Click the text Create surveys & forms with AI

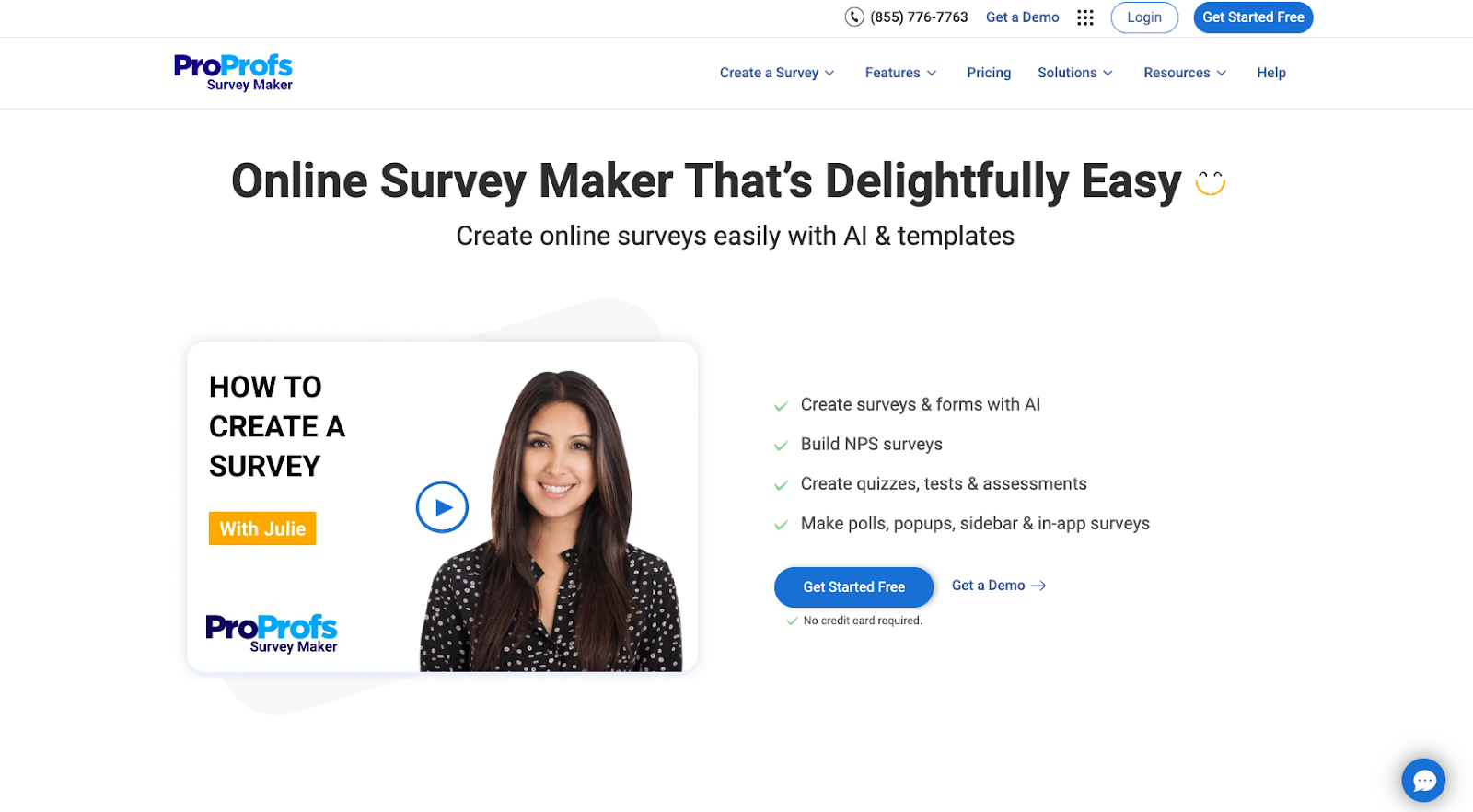click(x=921, y=404)
